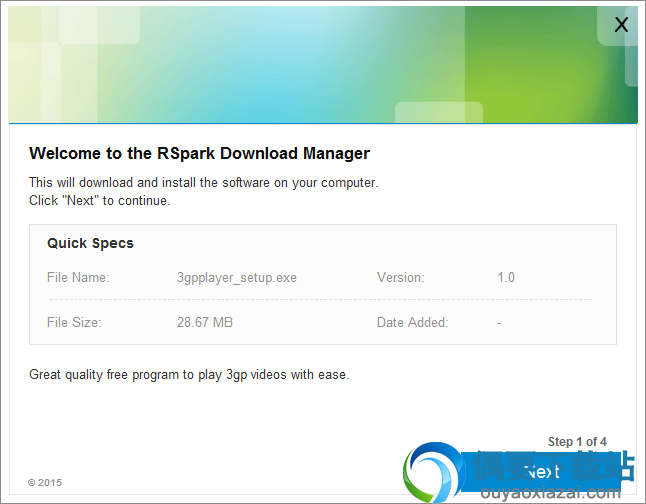The image size is (646, 504).
Task: Click the Date Added: label
Action: tap(412, 322)
